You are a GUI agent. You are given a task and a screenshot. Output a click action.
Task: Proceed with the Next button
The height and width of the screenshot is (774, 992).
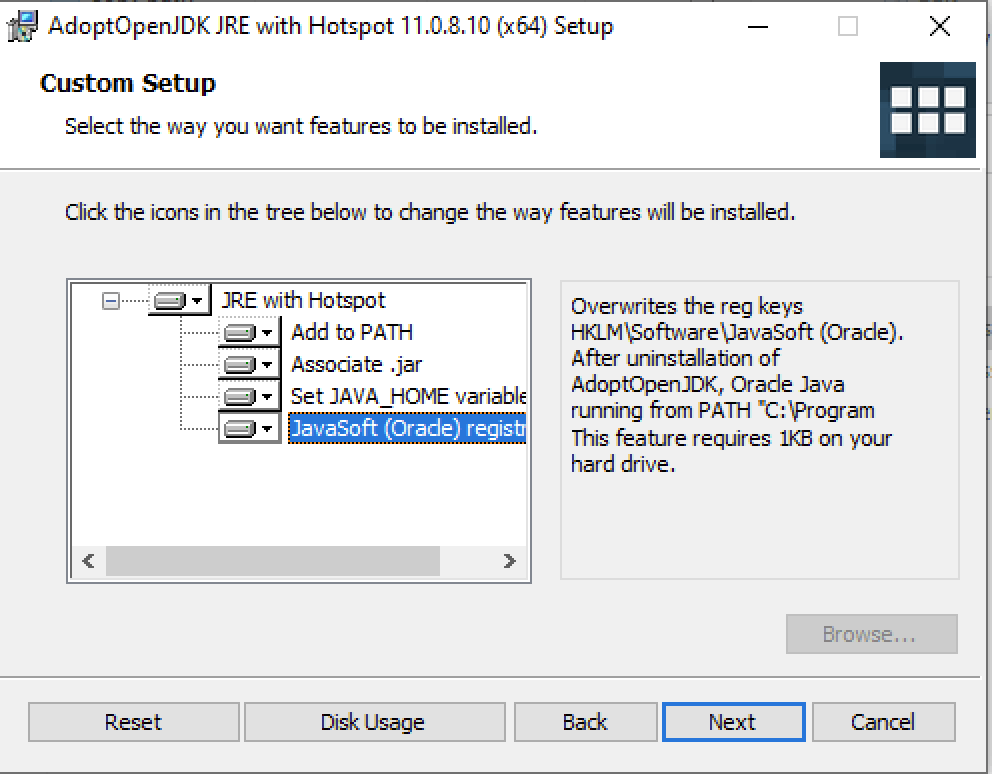click(x=733, y=722)
